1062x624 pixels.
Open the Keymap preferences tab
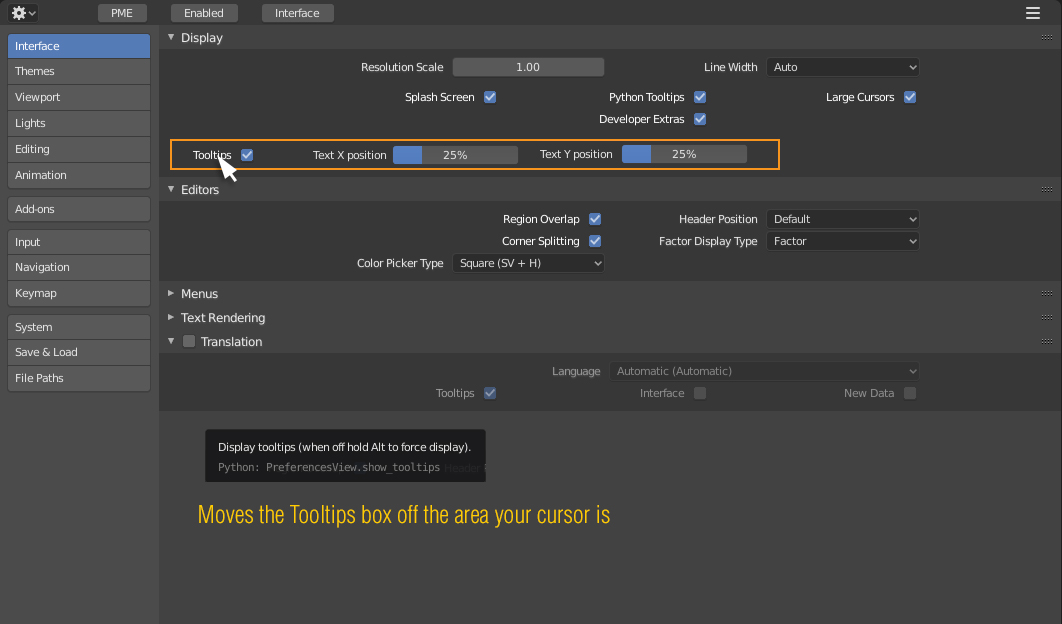79,293
